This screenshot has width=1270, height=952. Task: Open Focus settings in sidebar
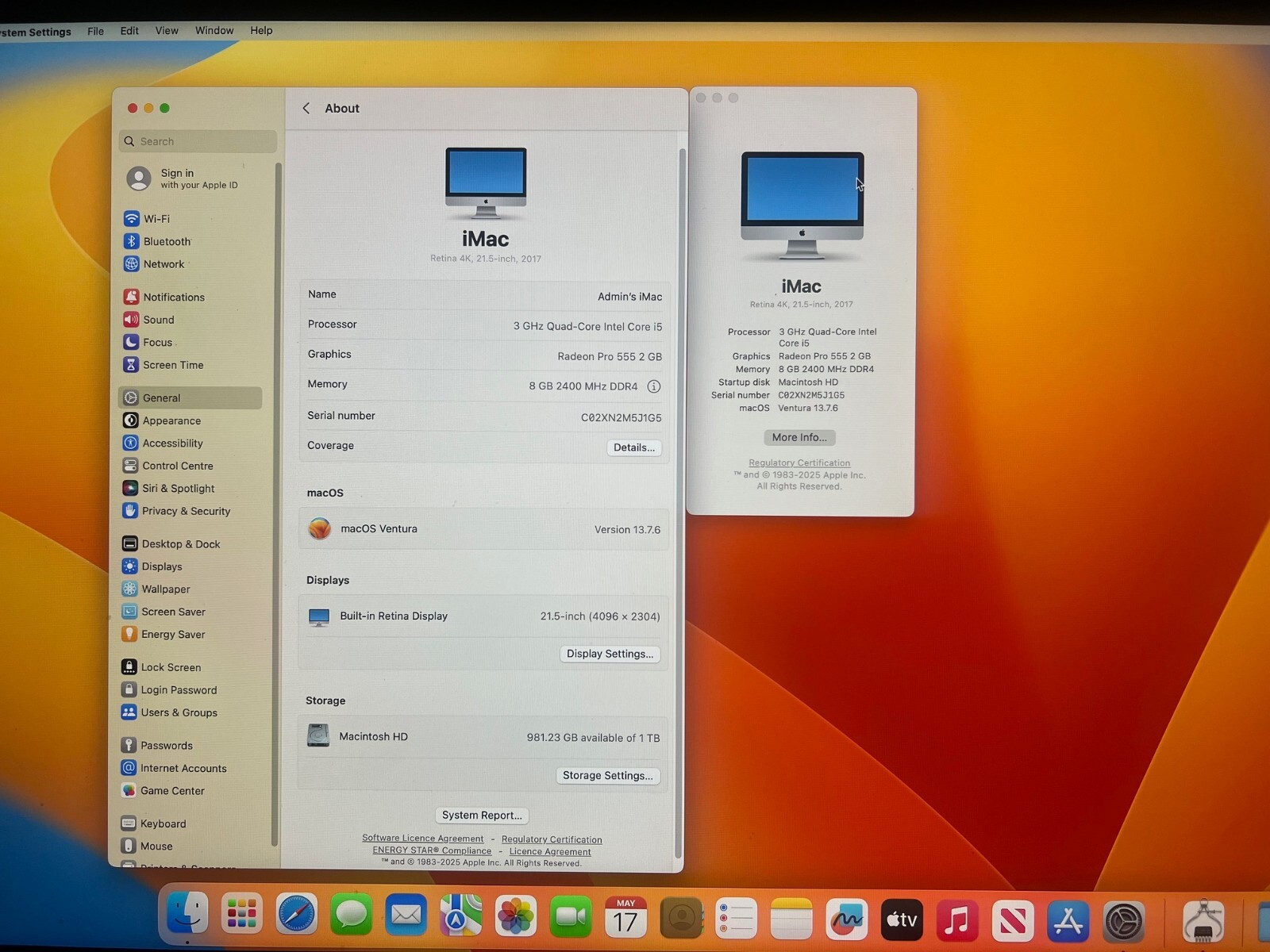[148, 342]
